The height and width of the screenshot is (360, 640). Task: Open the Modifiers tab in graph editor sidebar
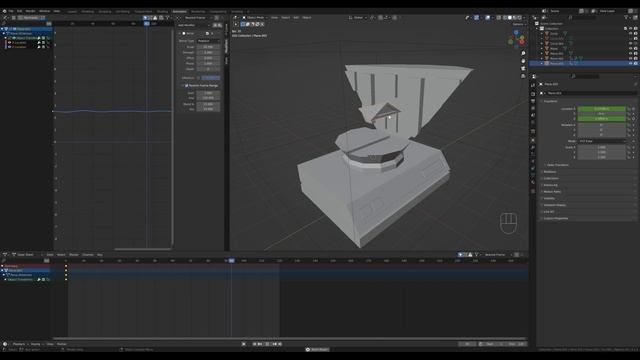point(227,46)
